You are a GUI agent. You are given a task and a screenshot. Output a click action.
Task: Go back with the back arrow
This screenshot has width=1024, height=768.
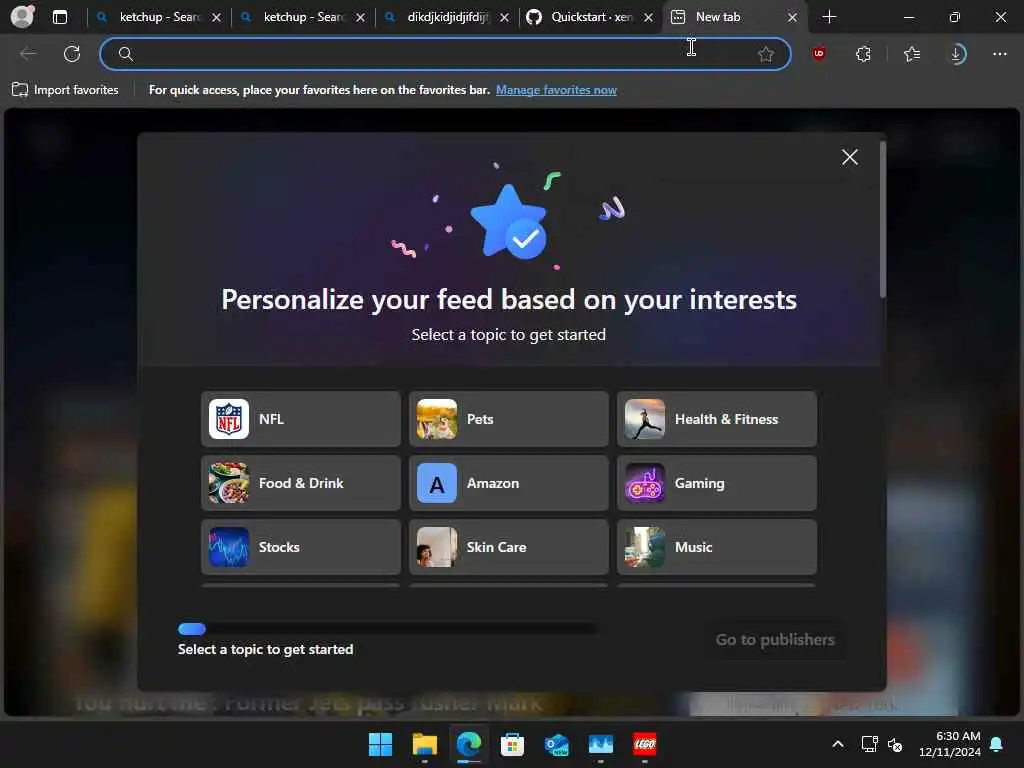coord(27,54)
